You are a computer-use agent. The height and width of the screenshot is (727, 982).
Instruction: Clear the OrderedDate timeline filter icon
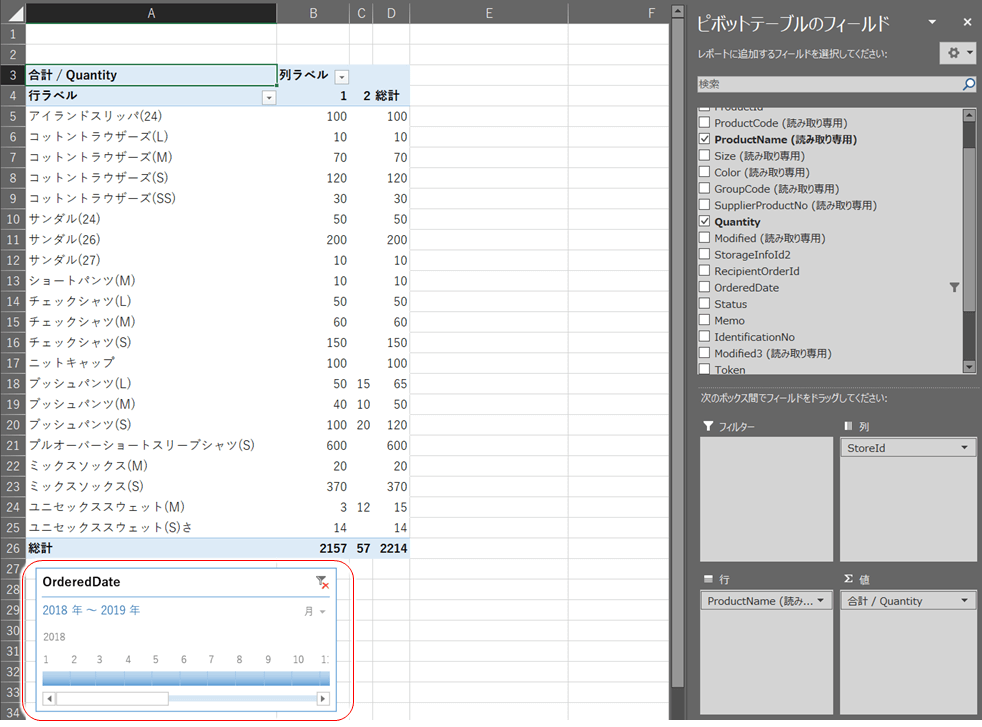[x=321, y=582]
